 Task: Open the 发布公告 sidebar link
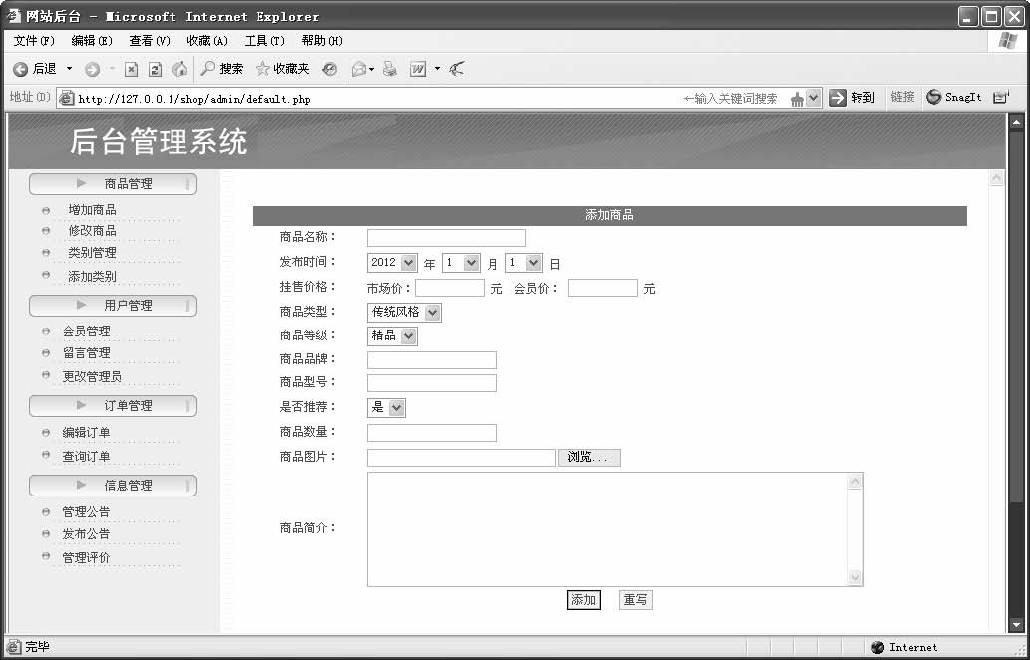pos(87,534)
